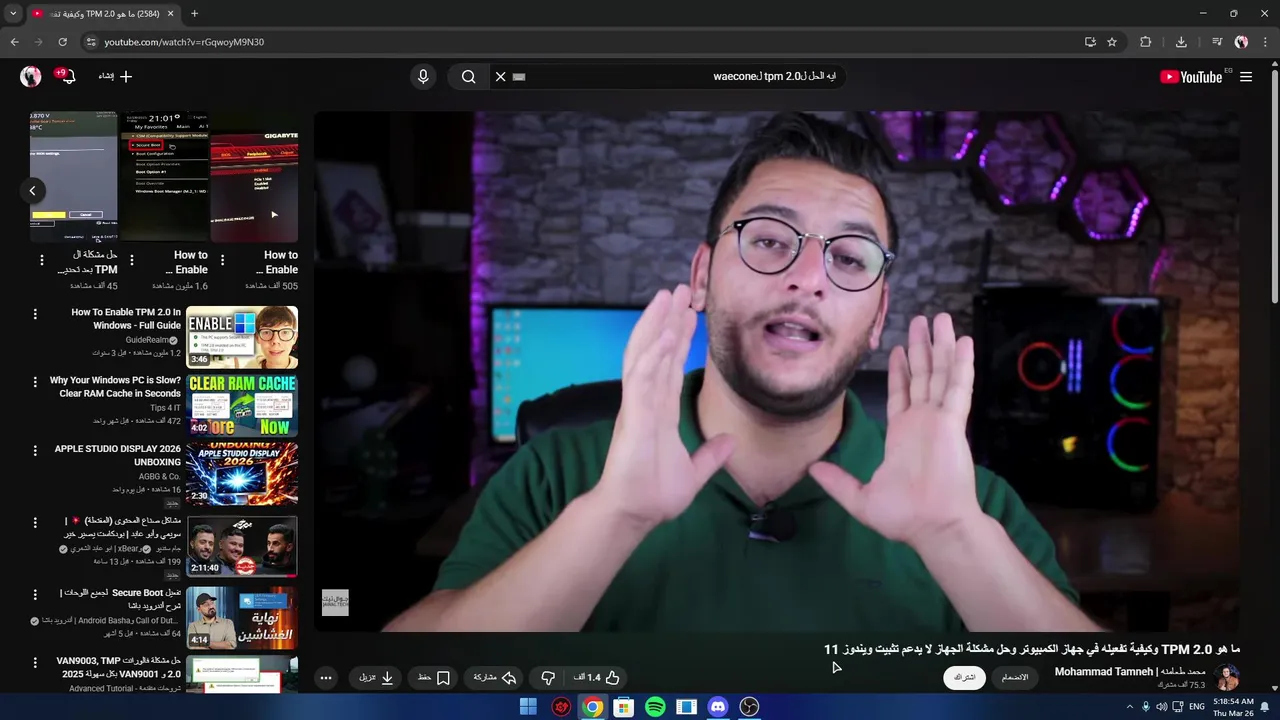1280x720 pixels.
Task: Open Chrome extensions puzzle icon
Action: click(1146, 42)
